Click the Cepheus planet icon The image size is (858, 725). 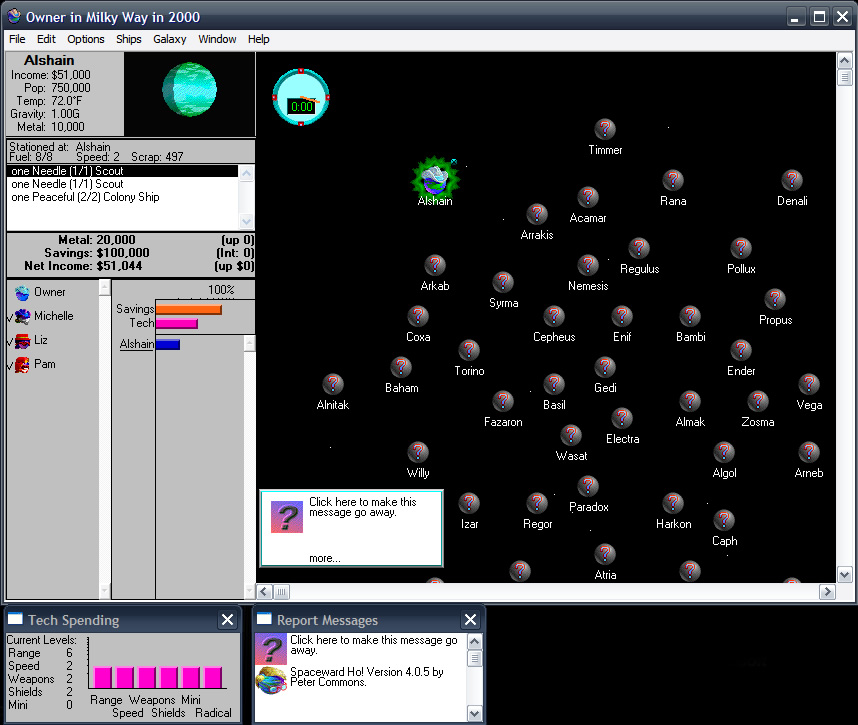554,316
